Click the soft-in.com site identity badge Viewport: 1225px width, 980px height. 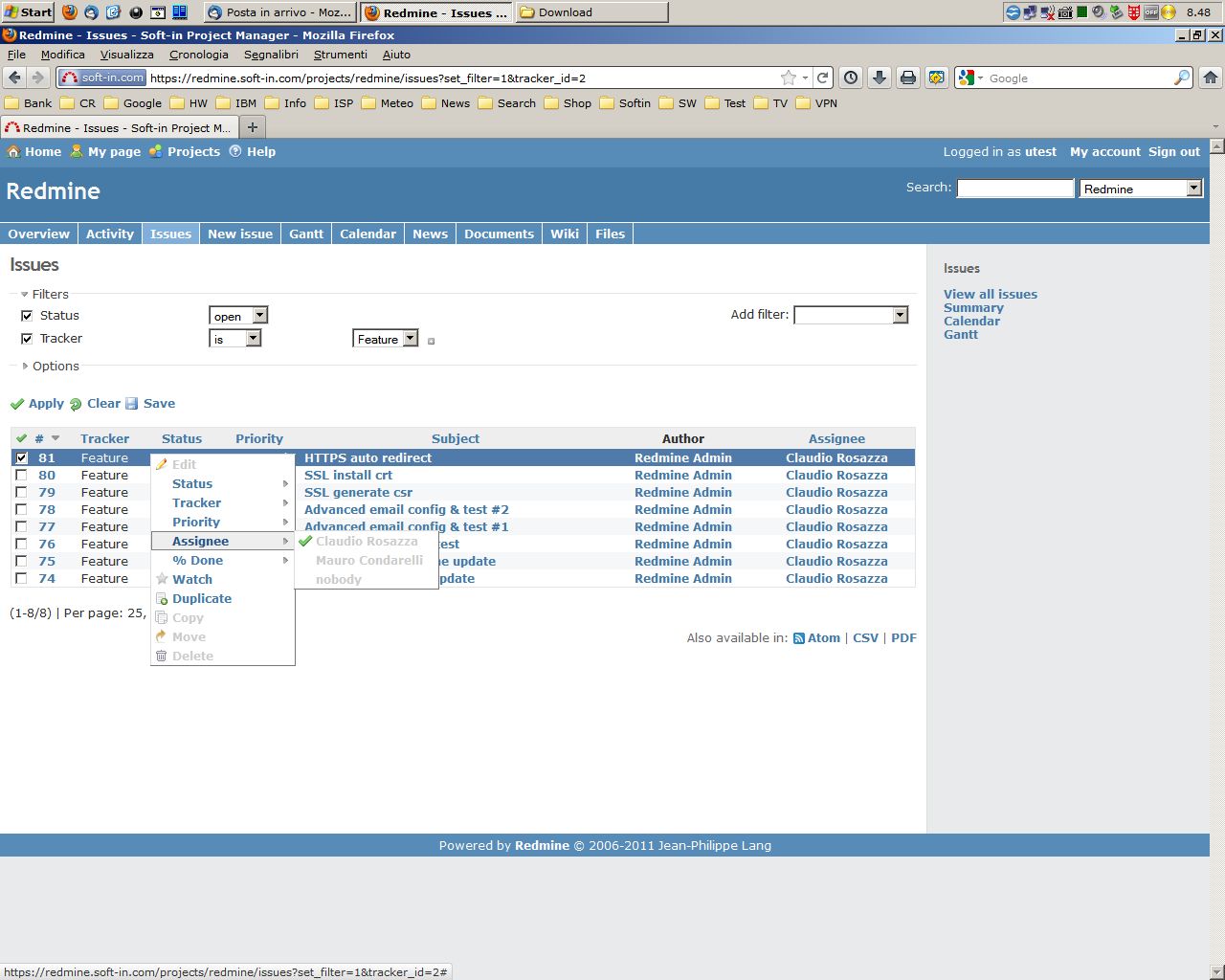(102, 78)
